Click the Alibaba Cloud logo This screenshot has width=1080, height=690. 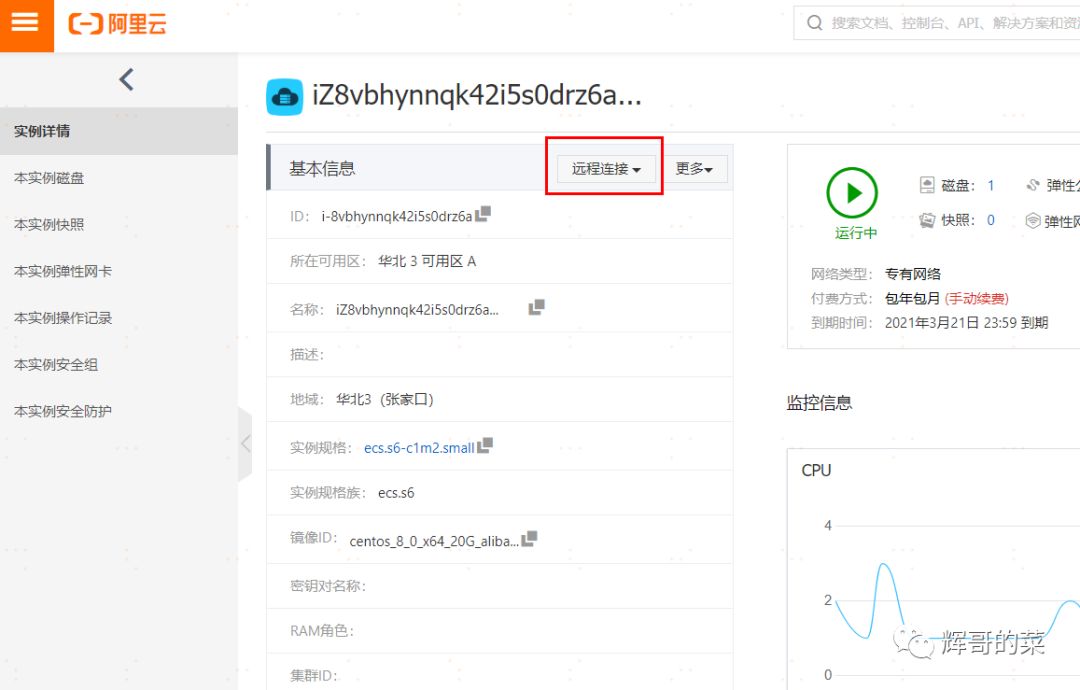(118, 24)
